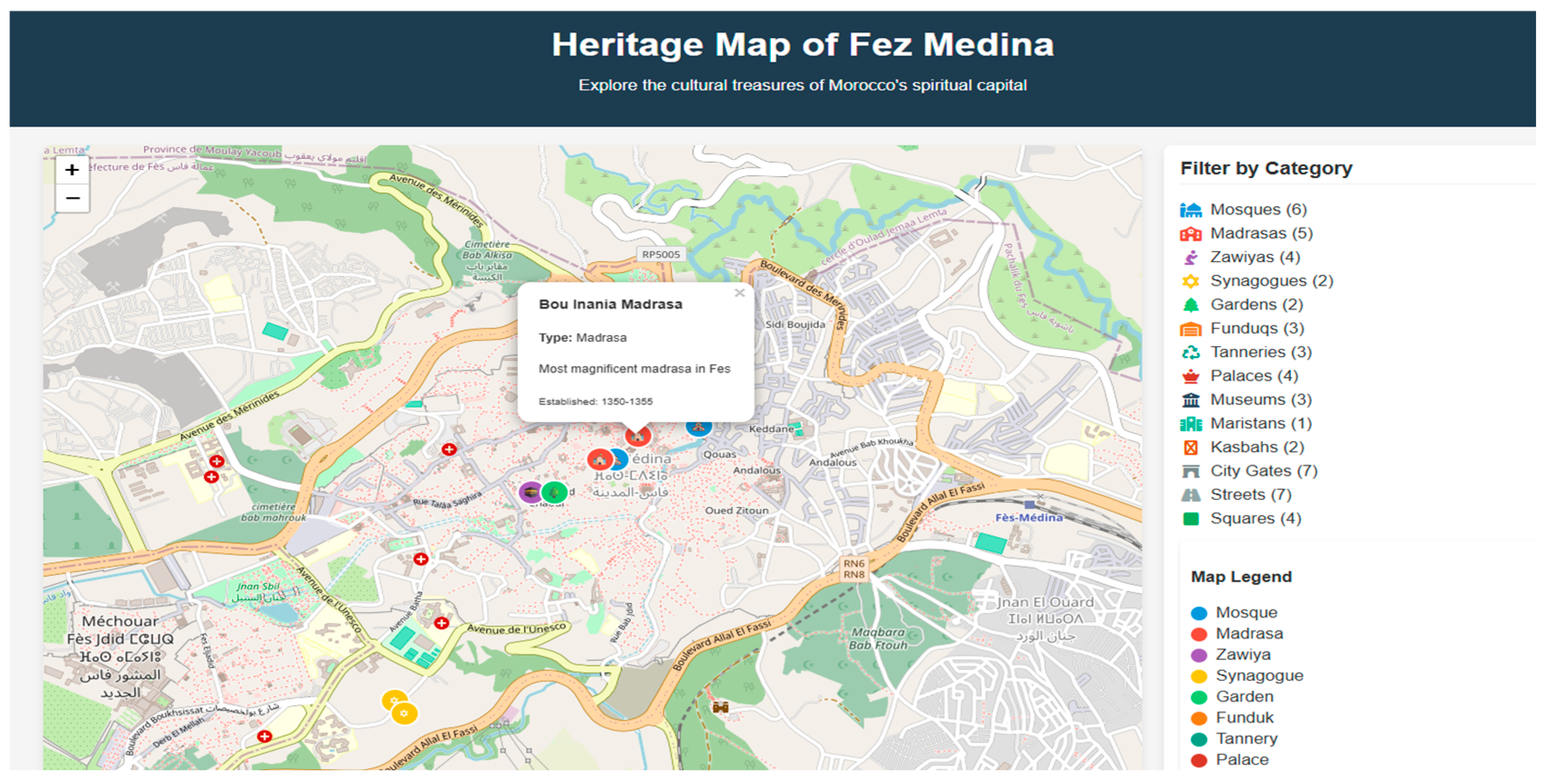
Task: Click the Palaces crown icon in filter
Action: (1191, 376)
